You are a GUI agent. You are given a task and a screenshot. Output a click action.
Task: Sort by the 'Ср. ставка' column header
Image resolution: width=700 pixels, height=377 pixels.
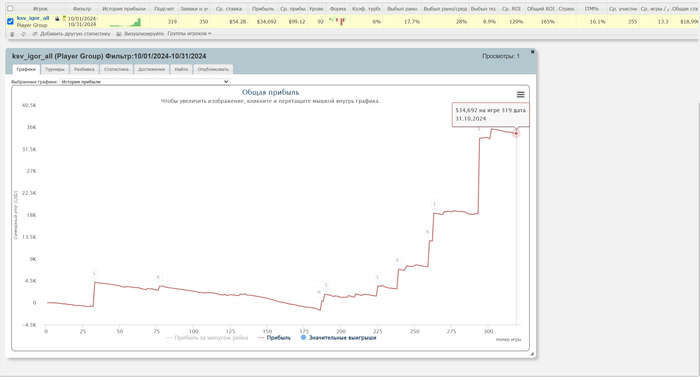(x=229, y=8)
